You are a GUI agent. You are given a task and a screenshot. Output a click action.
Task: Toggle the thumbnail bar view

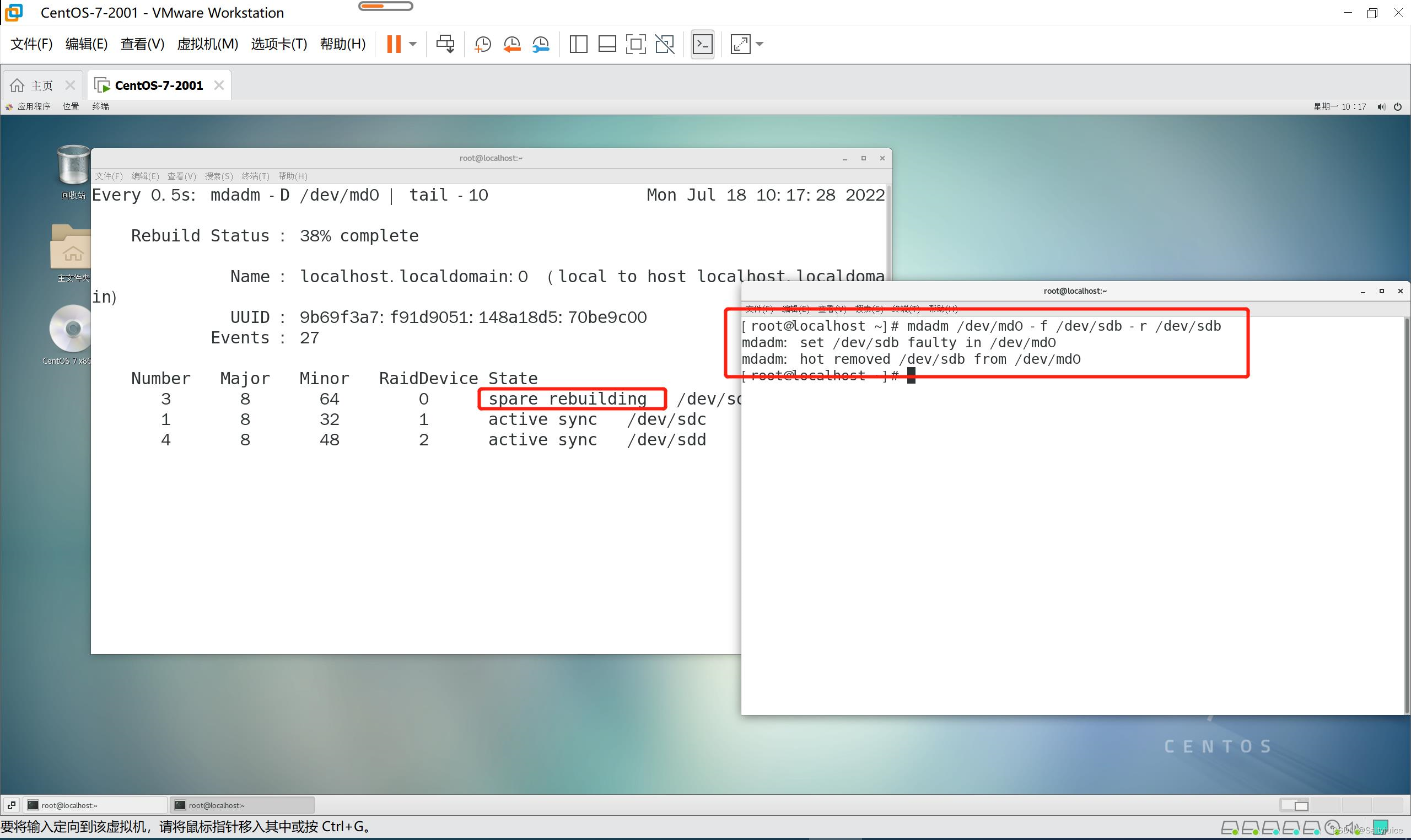point(607,44)
